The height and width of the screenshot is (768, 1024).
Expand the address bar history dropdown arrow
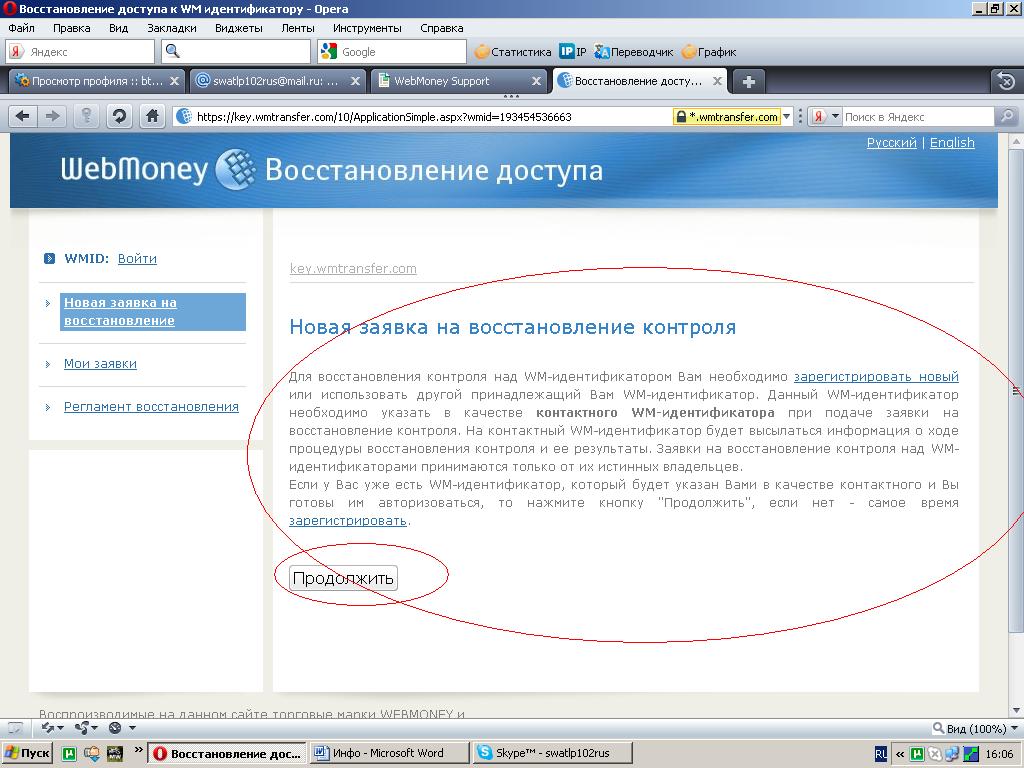[787, 117]
